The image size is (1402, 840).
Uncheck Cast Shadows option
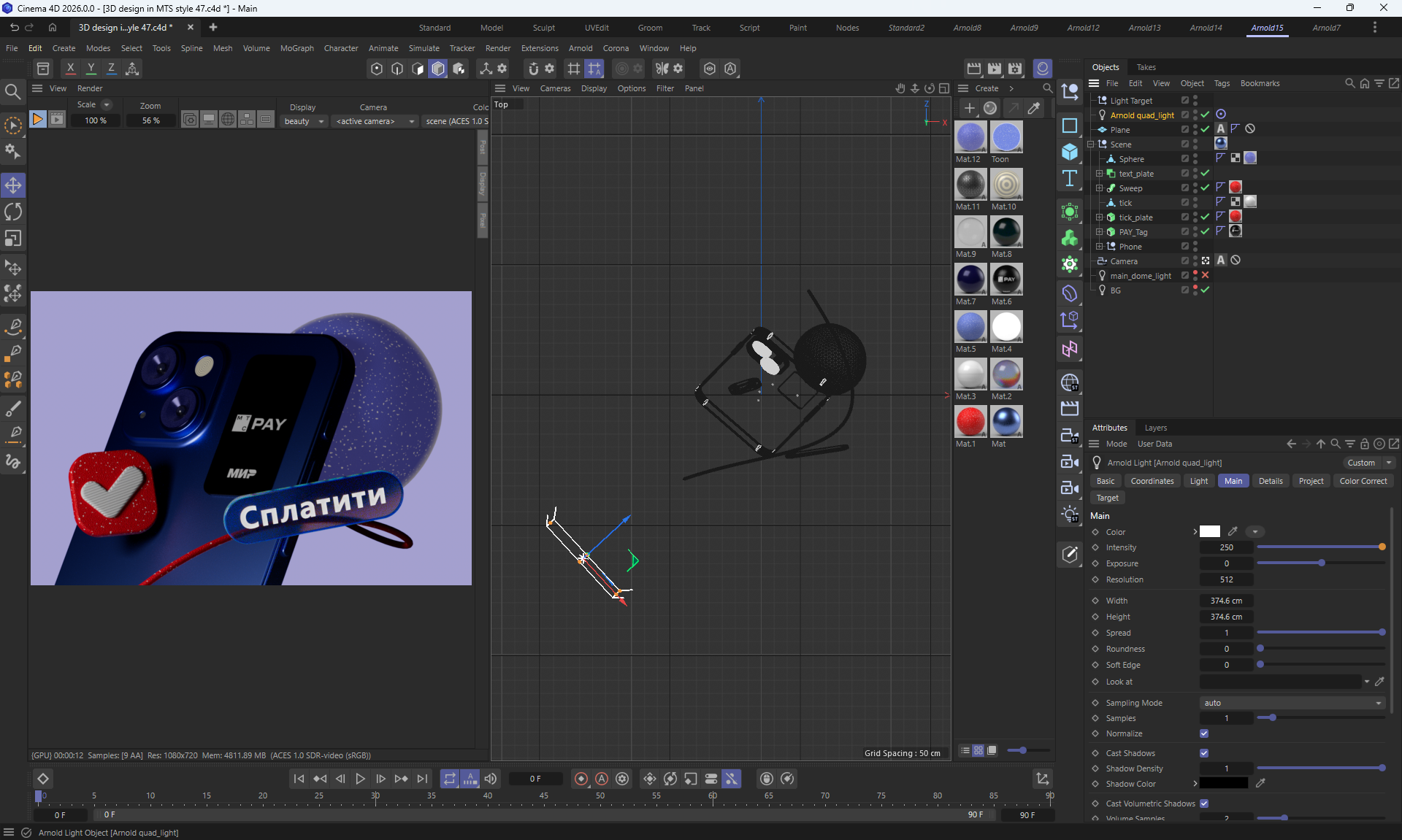click(1204, 753)
